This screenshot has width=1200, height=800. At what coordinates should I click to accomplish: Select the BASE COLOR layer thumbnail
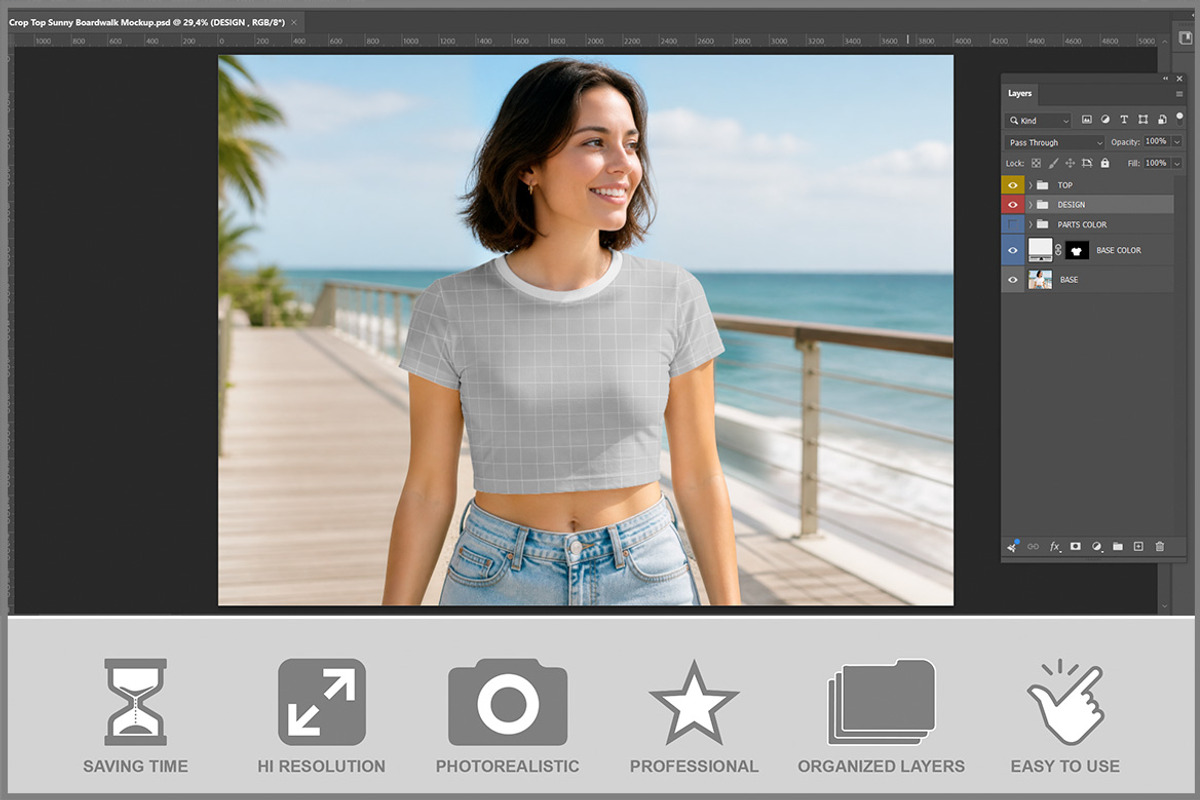(x=1041, y=250)
